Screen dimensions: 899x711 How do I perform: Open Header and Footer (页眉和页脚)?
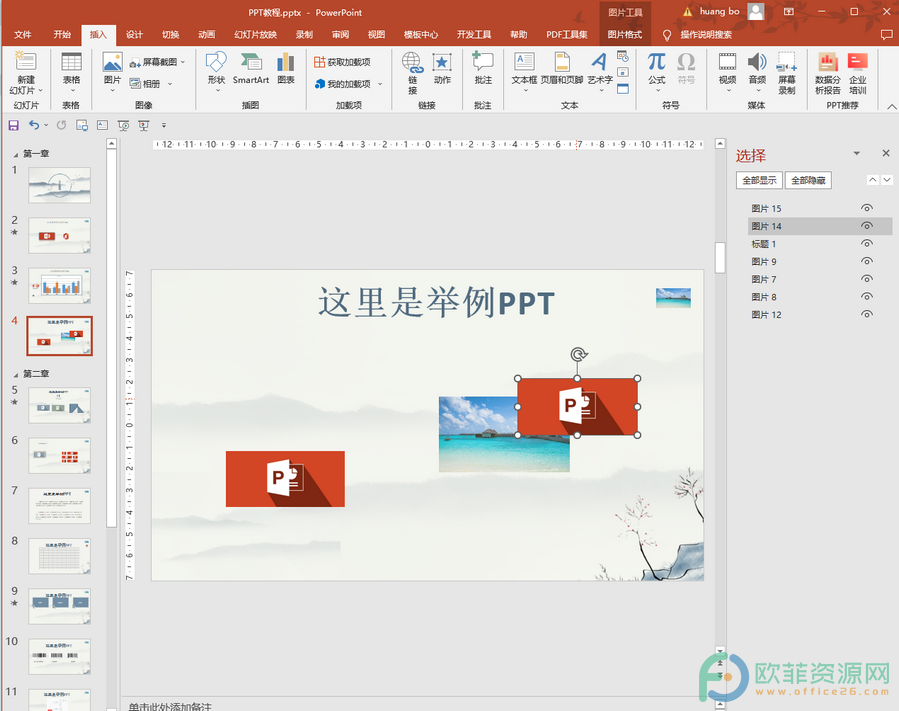(x=562, y=69)
